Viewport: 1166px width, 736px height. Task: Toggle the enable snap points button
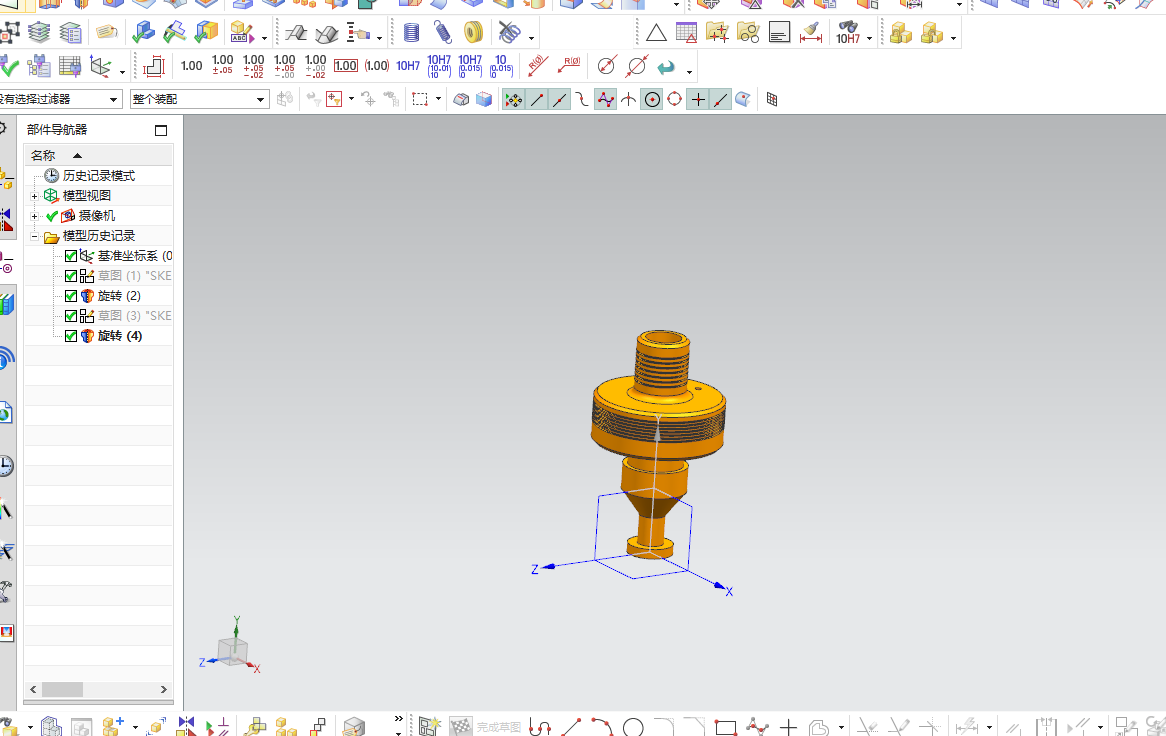[513, 100]
